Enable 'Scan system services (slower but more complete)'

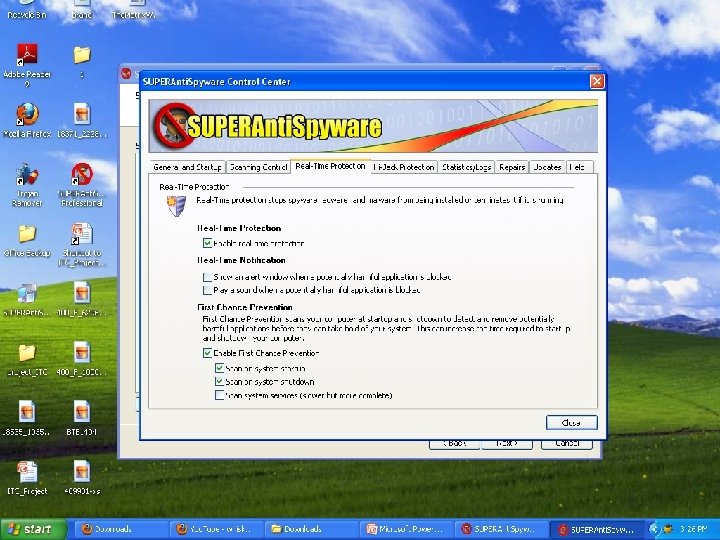coord(219,395)
